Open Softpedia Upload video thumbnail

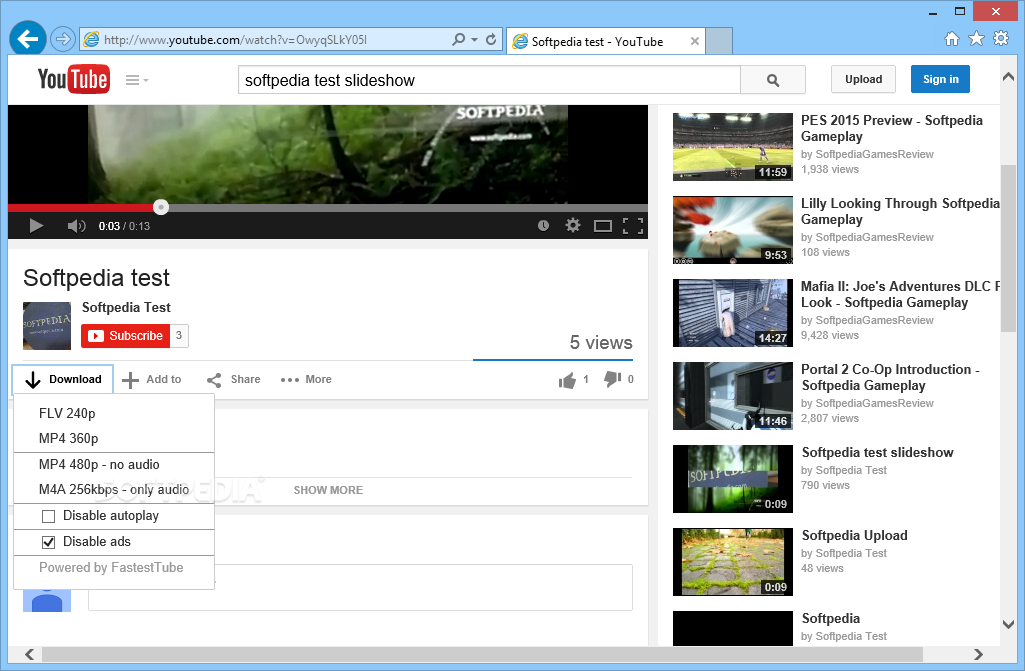[x=733, y=562]
